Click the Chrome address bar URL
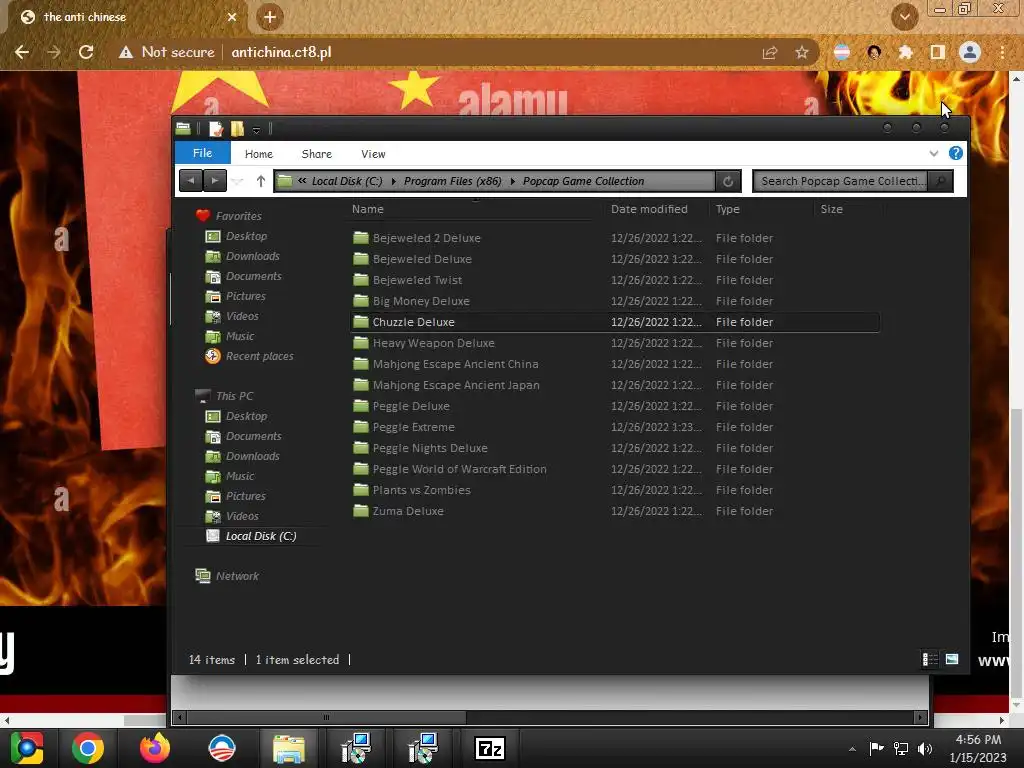Image resolution: width=1024 pixels, height=768 pixels. pyautogui.click(x=281, y=52)
